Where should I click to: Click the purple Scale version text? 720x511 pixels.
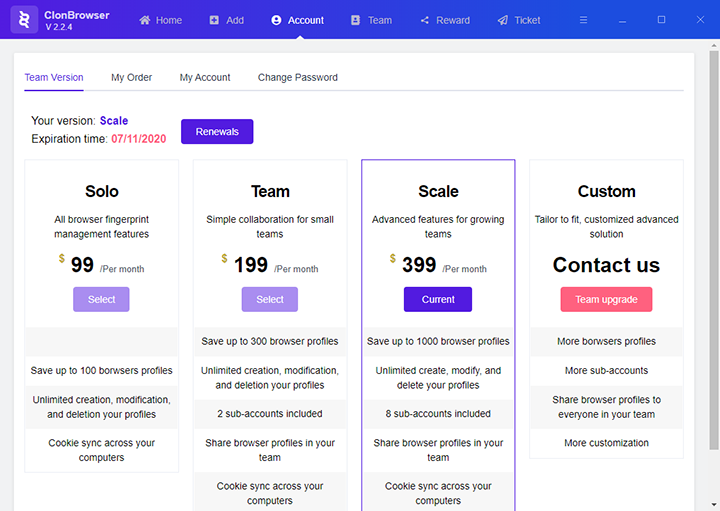coord(114,121)
